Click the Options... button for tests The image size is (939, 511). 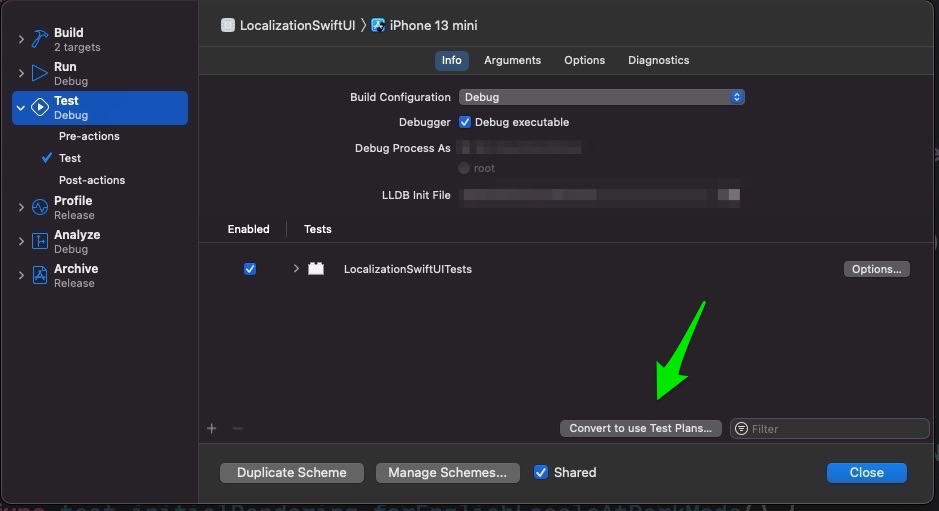(877, 269)
